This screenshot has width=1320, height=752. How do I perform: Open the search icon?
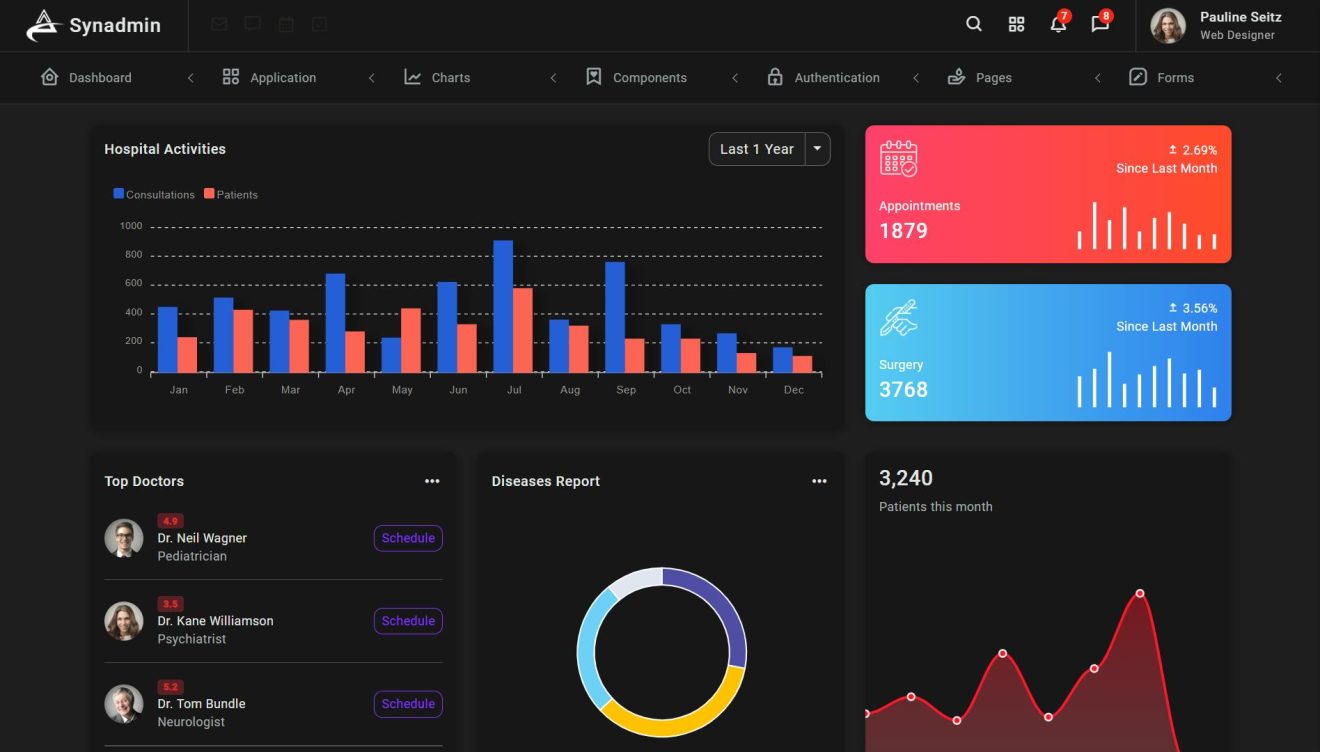pyautogui.click(x=973, y=23)
